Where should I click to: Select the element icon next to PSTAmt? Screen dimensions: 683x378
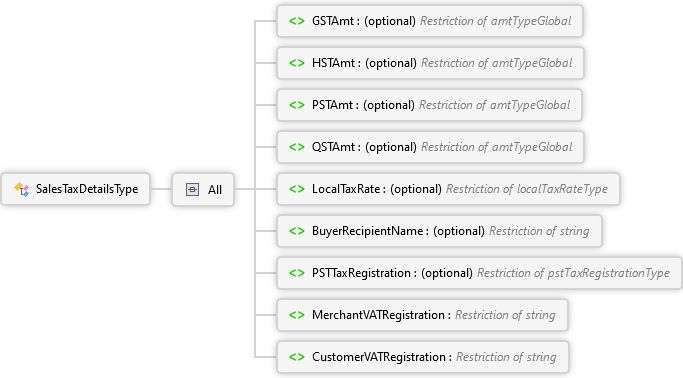point(297,105)
